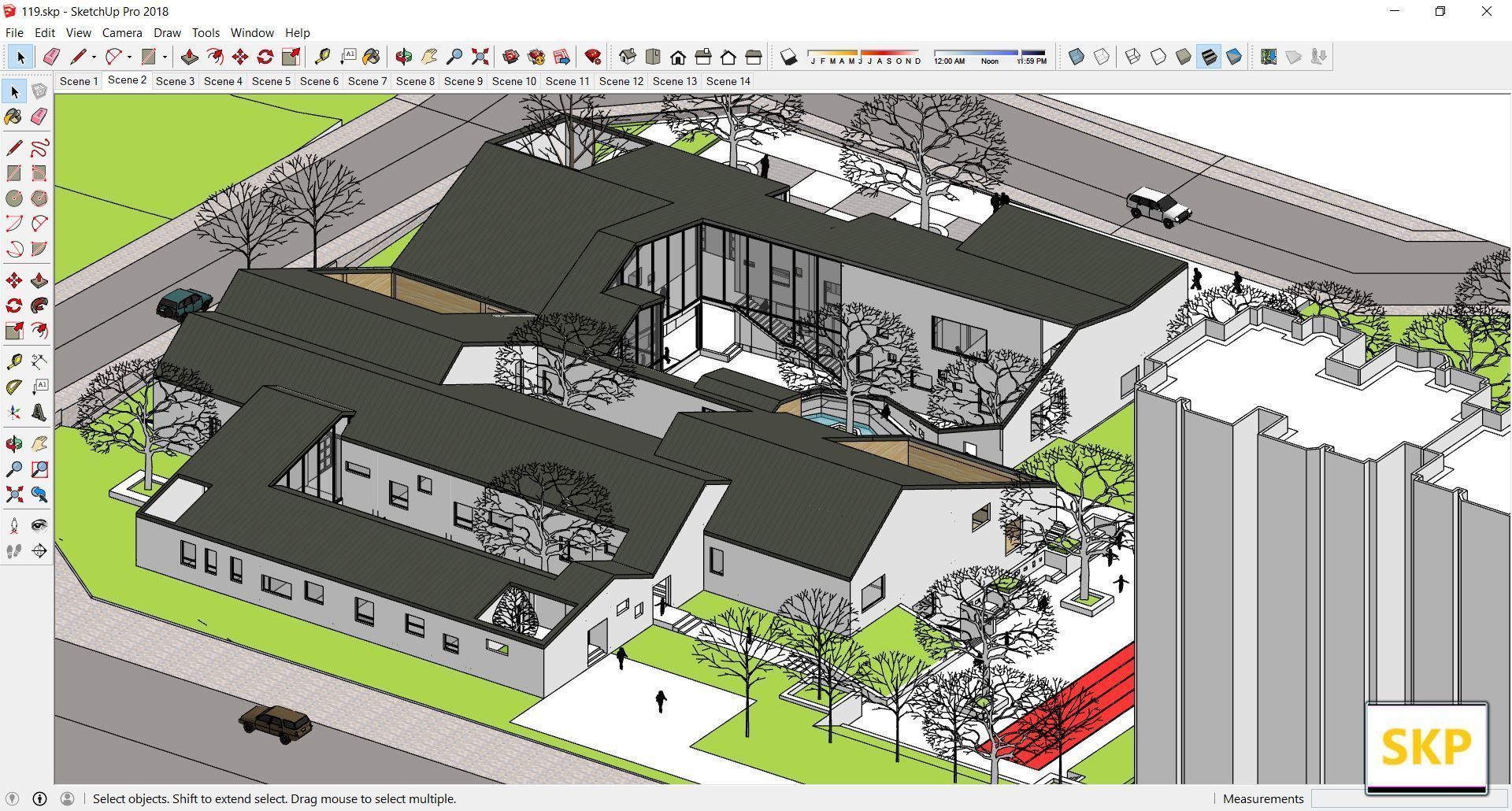Open the Edit menu
1512x811 pixels.
[x=44, y=32]
